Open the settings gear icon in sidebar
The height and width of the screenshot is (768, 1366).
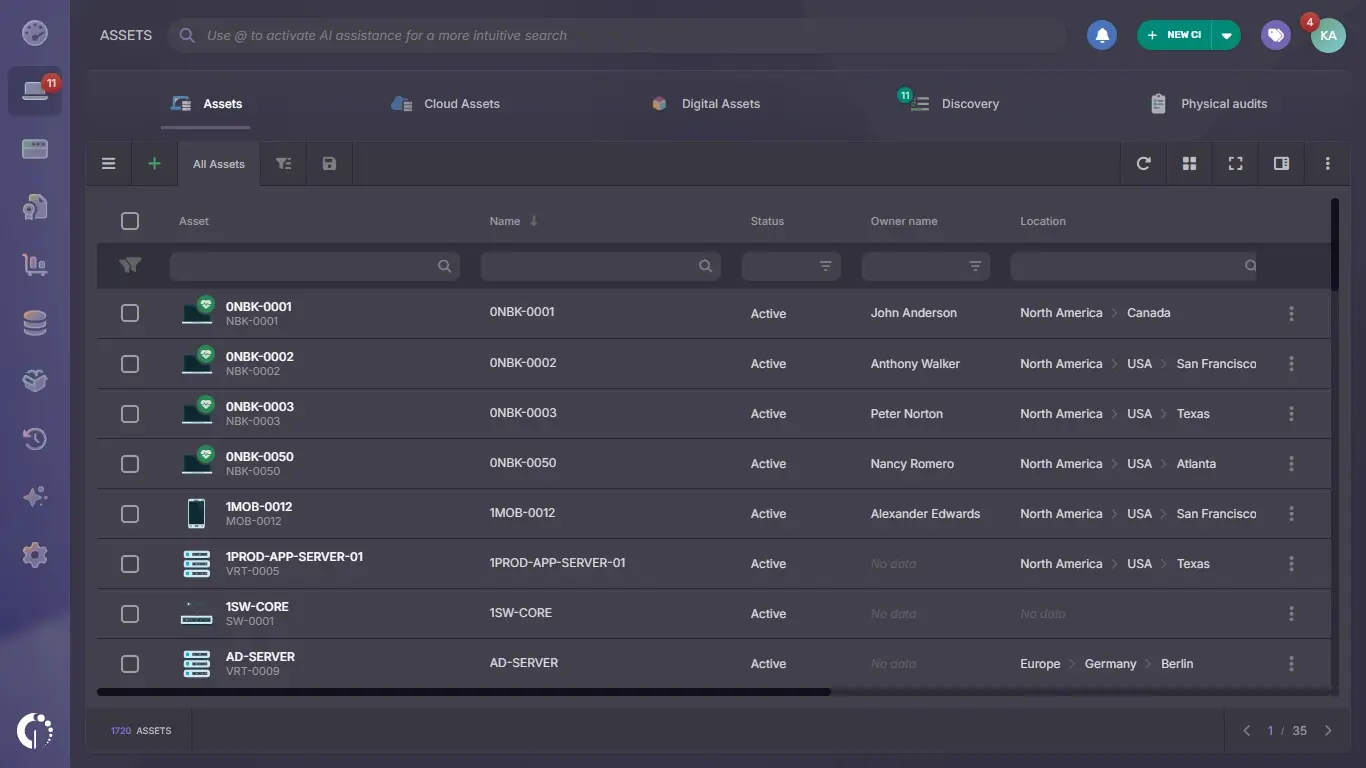(x=35, y=555)
